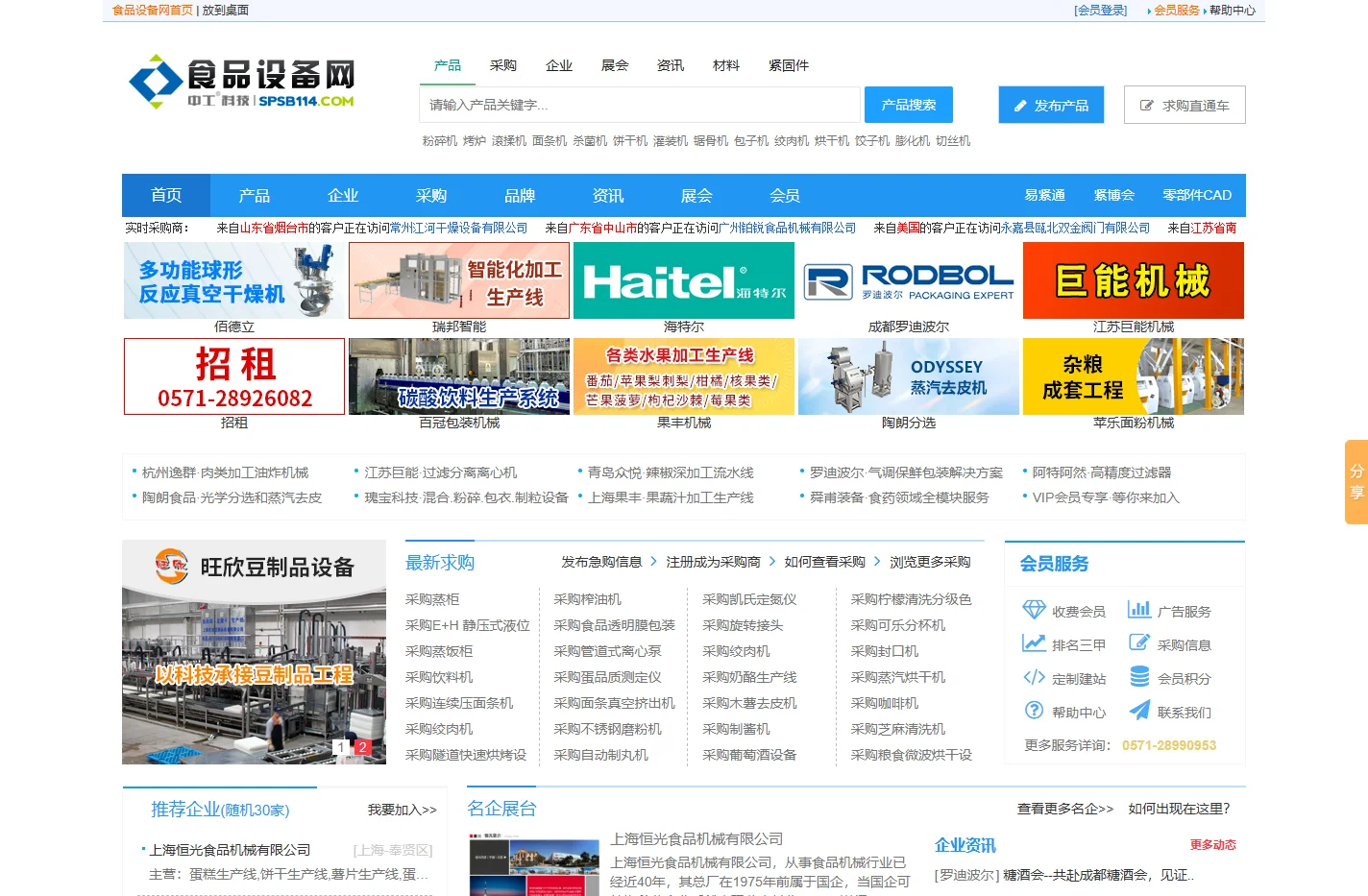Click the 食品设备网 site logo
This screenshot has width=1368, height=896.
click(242, 82)
